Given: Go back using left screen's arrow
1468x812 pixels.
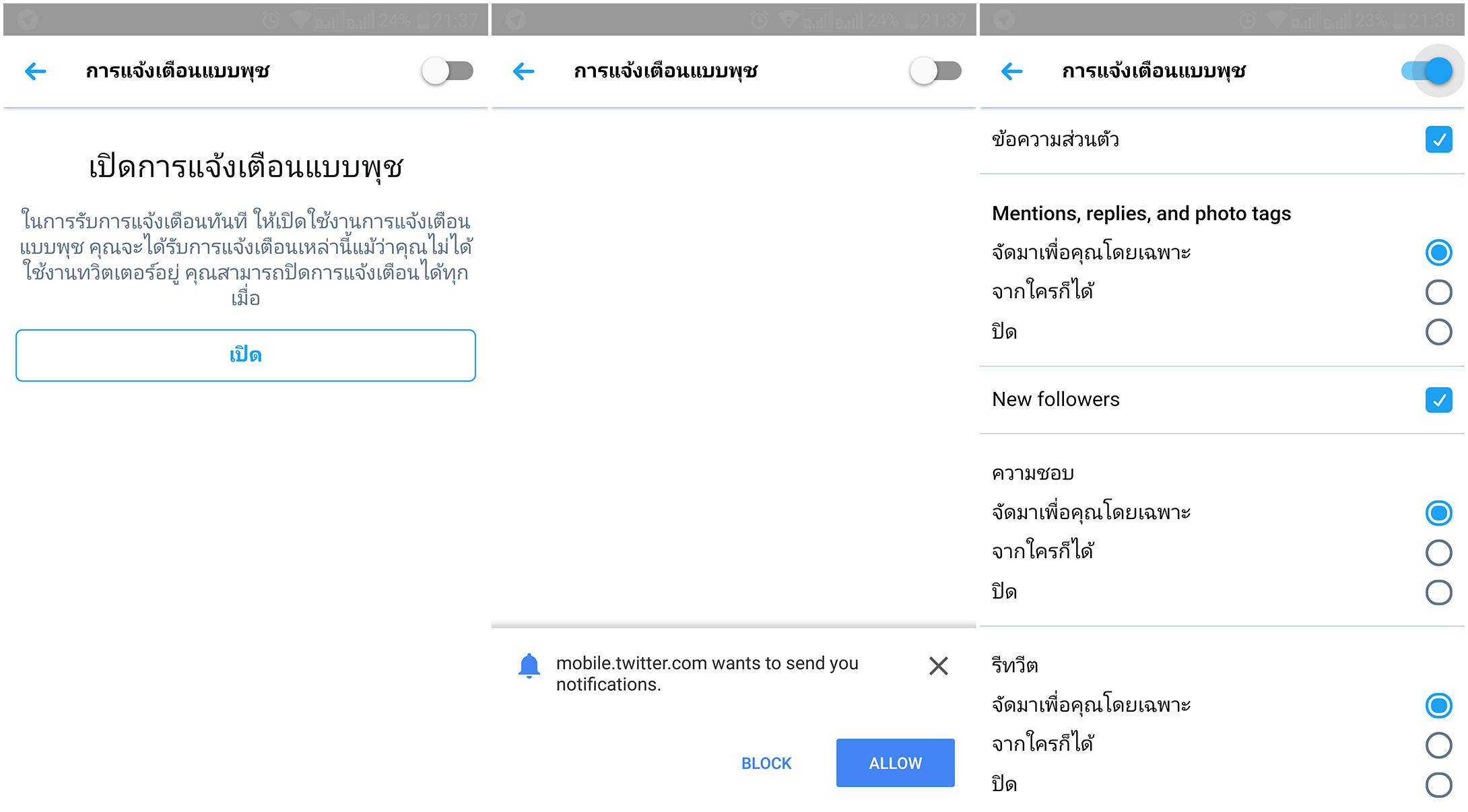Looking at the screenshot, I should (35, 71).
